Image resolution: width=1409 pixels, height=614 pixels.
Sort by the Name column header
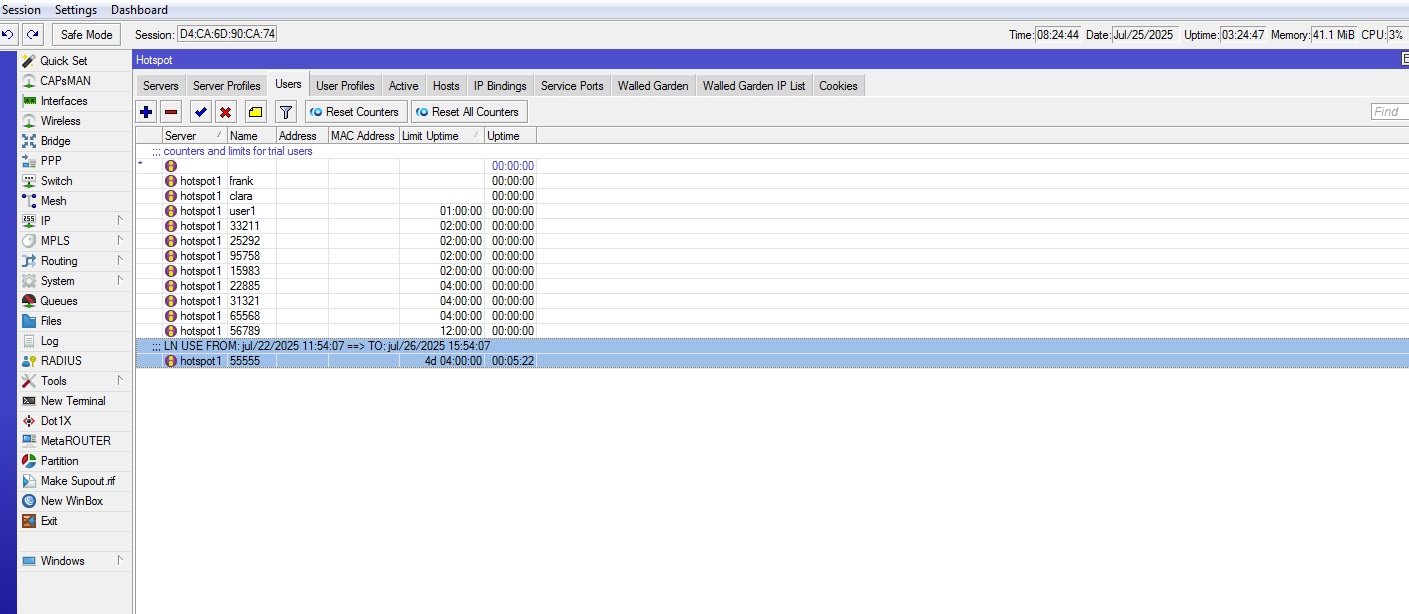click(251, 136)
